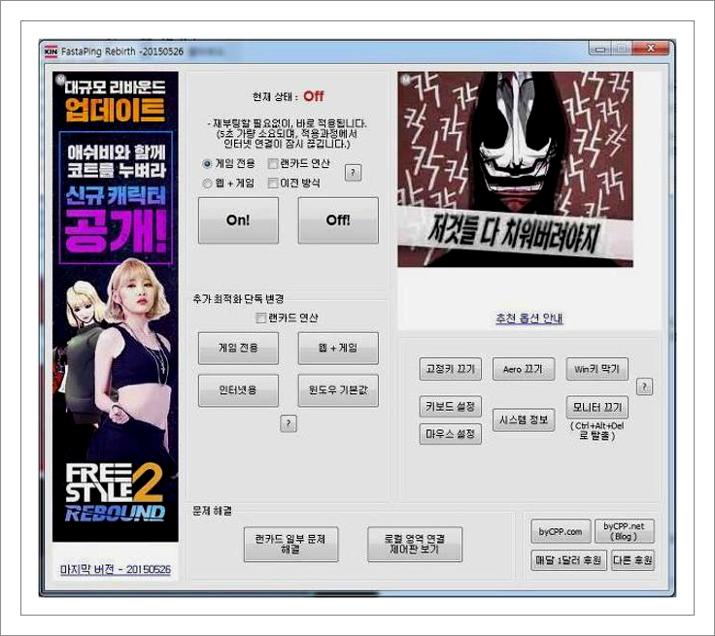Click the big On! button
Image resolution: width=715 pixels, height=636 pixels.
point(238,220)
